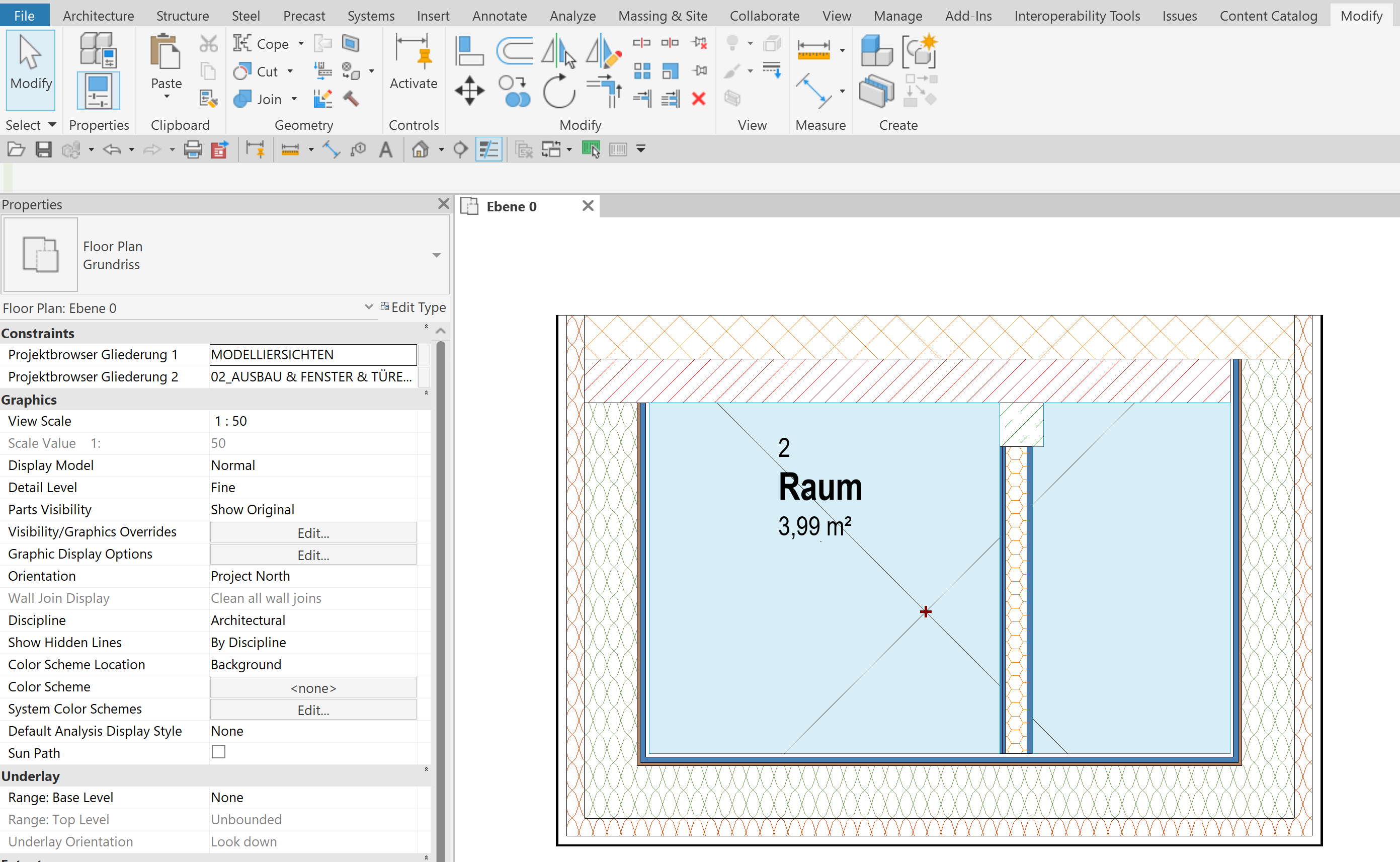The height and width of the screenshot is (862, 1400).
Task: Expand the Floor Plan type selector
Action: [437, 255]
